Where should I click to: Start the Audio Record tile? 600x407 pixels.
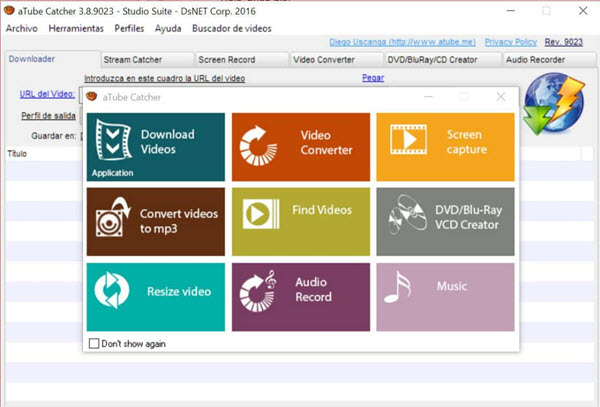tap(301, 296)
